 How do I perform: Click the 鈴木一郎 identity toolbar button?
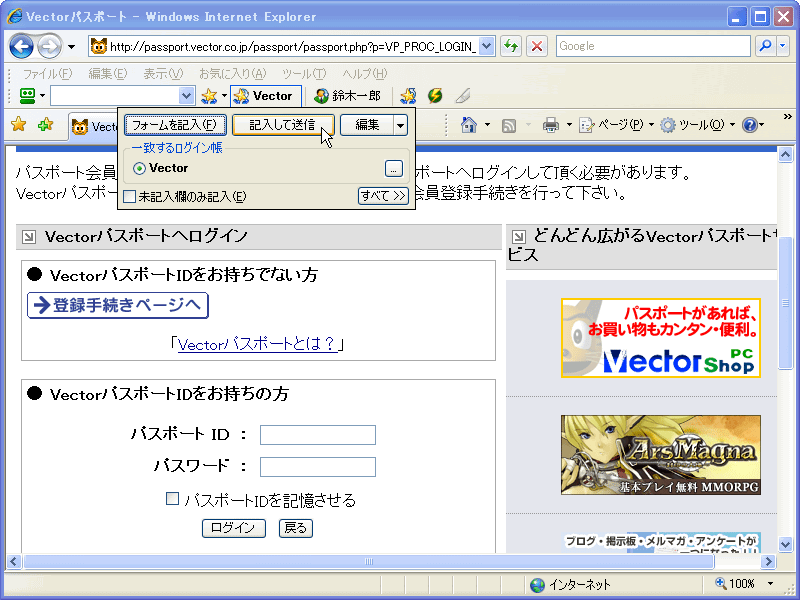click(x=348, y=95)
